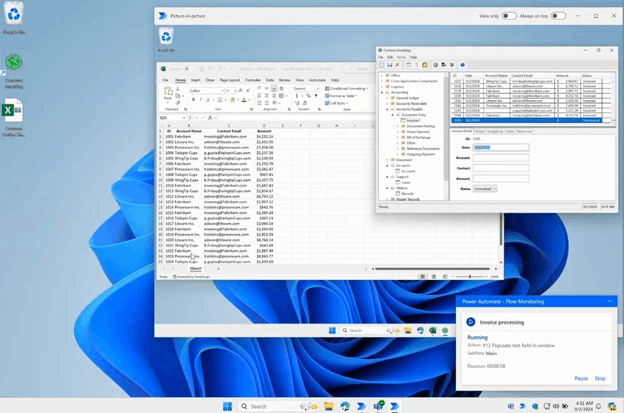624x413 pixels.
Task: Click the blue info icon in Invoicing toolbar
Action: coord(462,65)
